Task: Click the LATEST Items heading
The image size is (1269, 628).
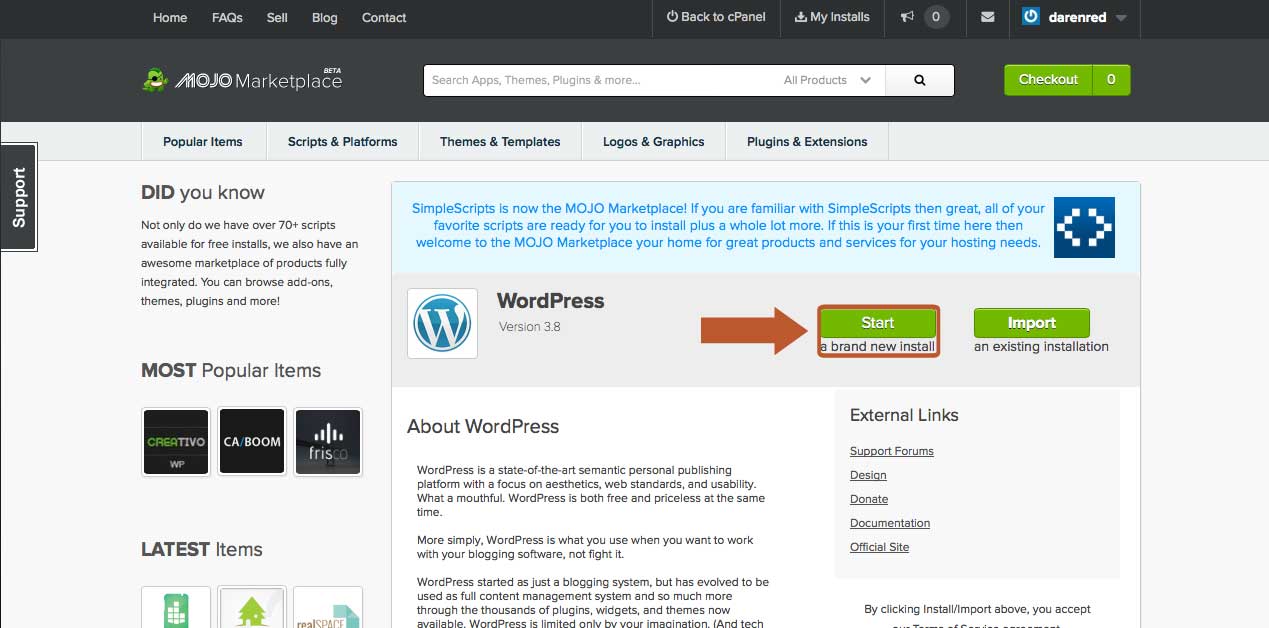Action: [202, 549]
